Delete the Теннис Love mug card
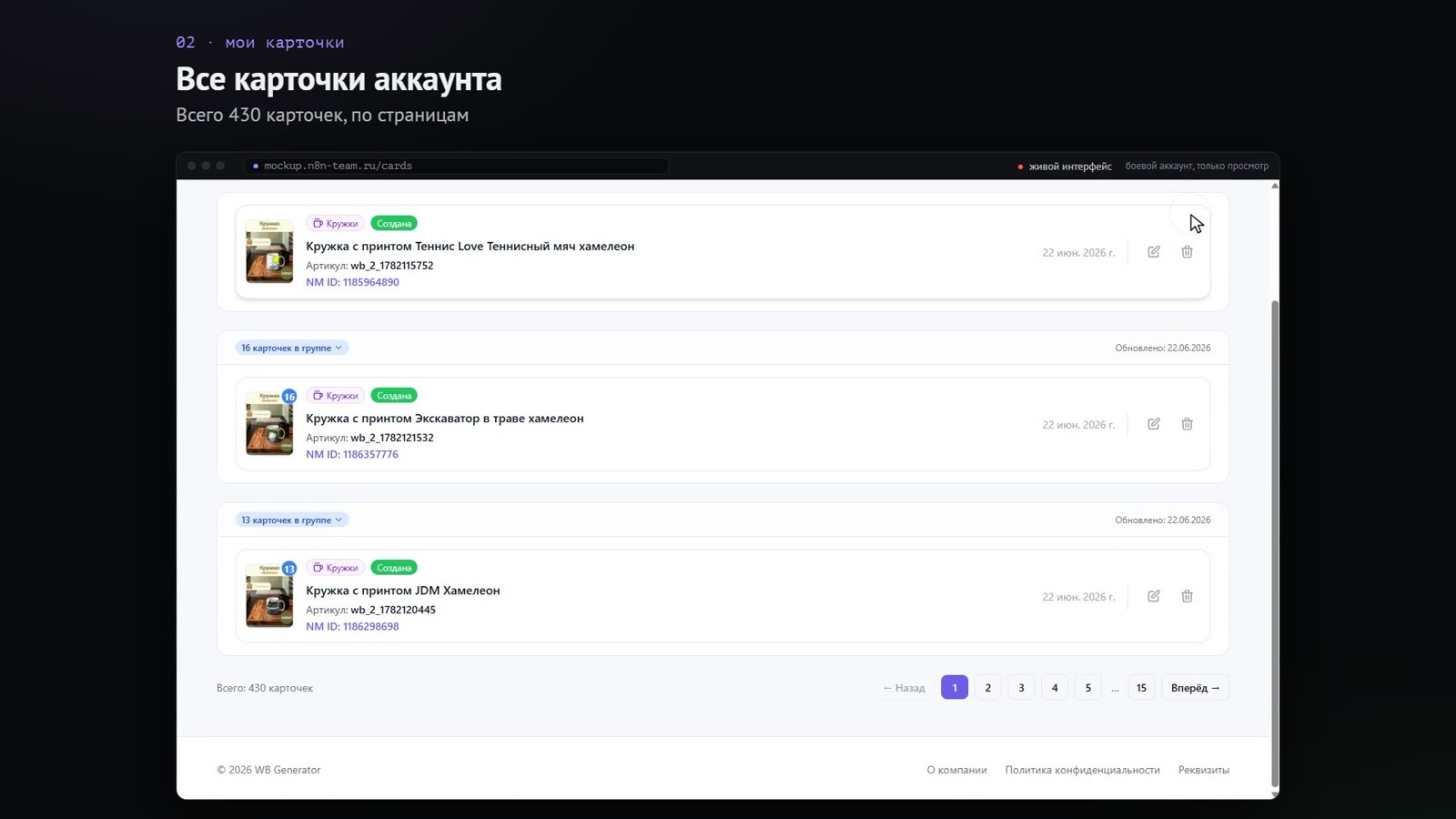The height and width of the screenshot is (819, 1456). (1187, 252)
